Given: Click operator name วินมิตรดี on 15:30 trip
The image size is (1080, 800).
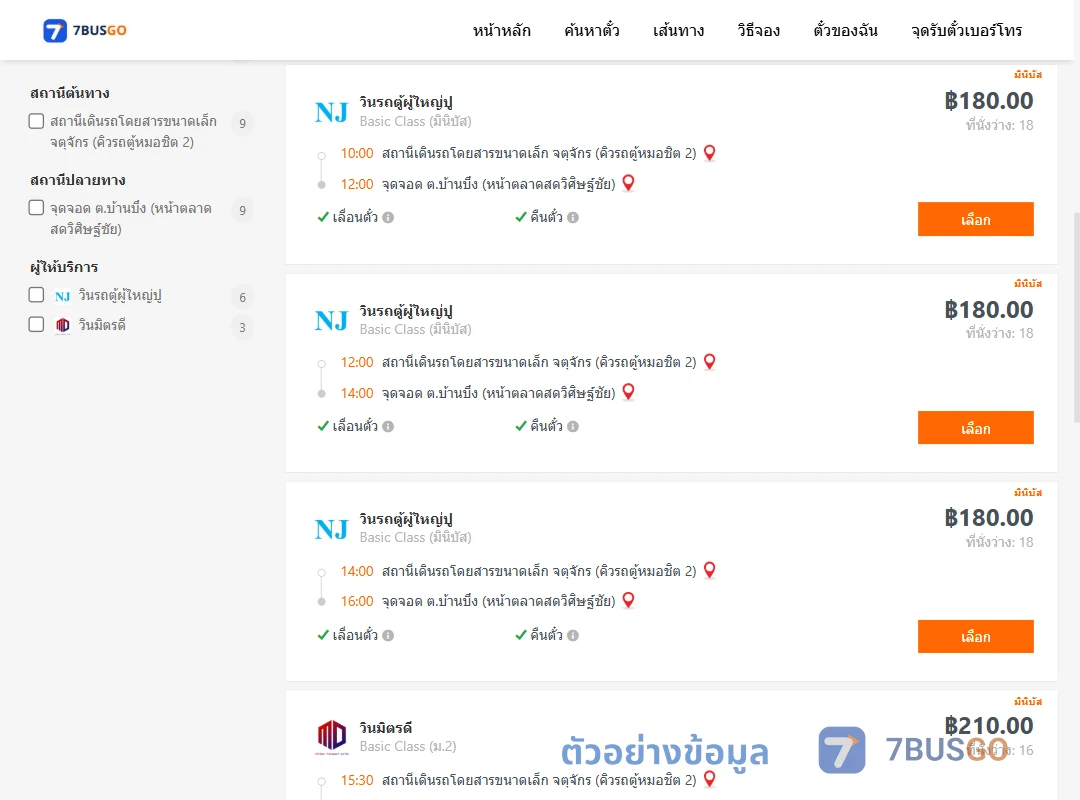Looking at the screenshot, I should point(386,728).
